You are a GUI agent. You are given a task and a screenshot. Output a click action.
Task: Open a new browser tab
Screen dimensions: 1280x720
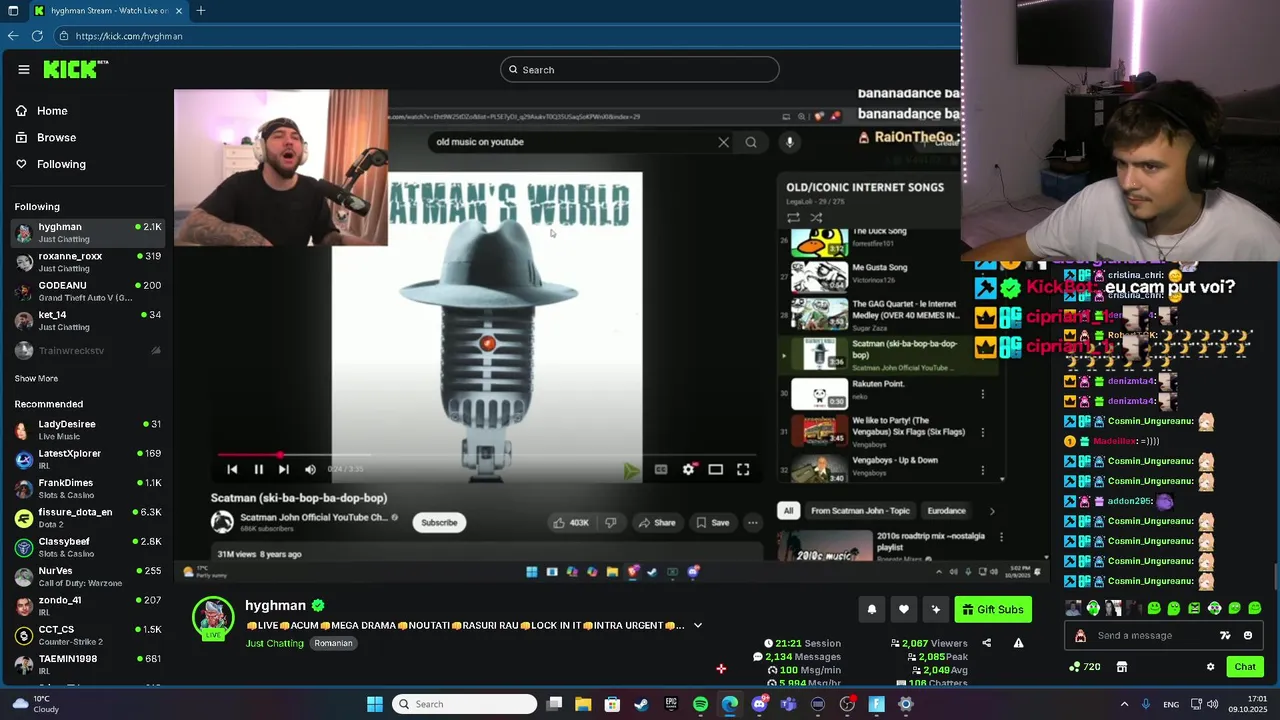(201, 11)
